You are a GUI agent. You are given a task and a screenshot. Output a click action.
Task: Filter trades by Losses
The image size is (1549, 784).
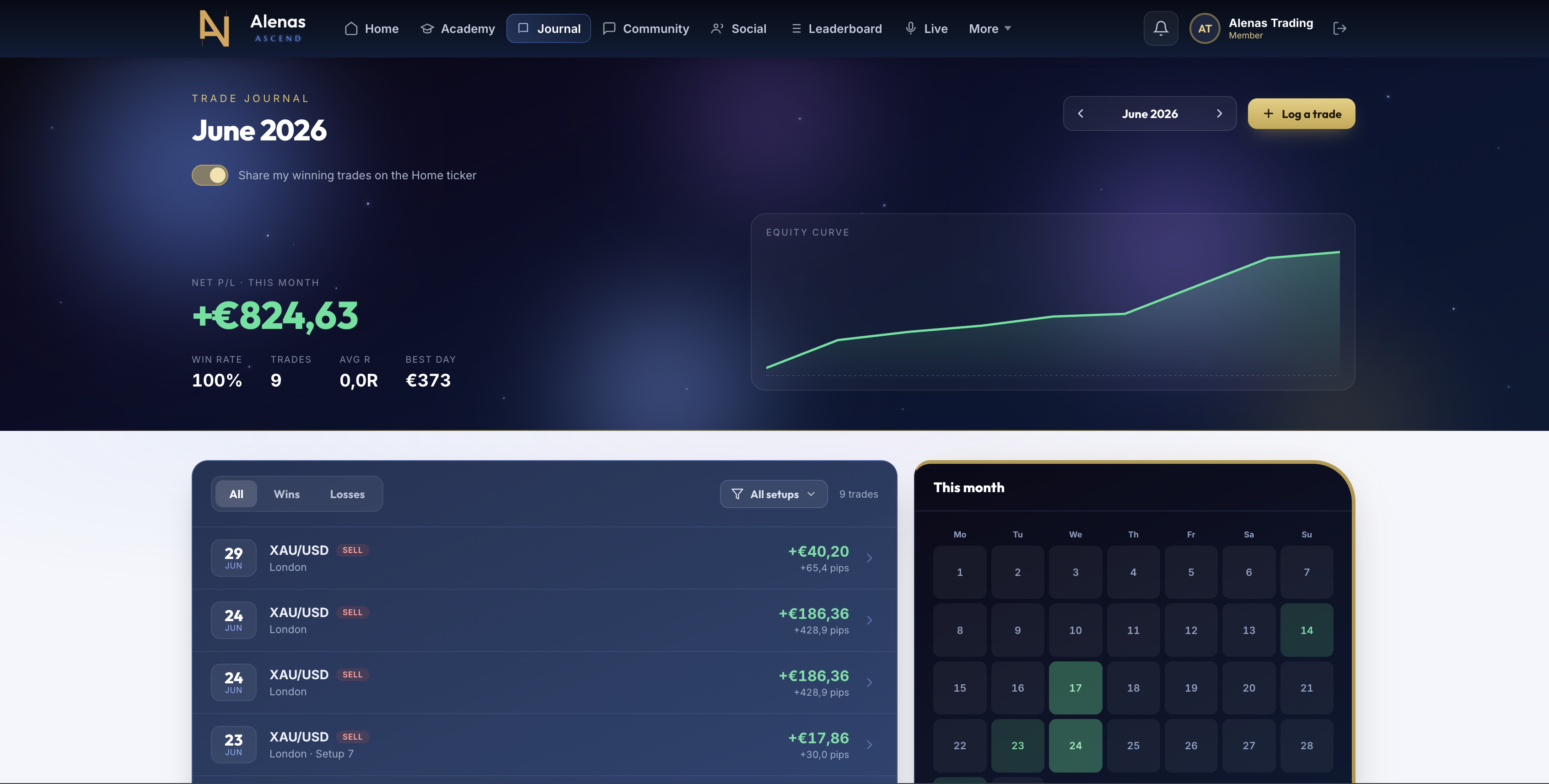tap(347, 494)
